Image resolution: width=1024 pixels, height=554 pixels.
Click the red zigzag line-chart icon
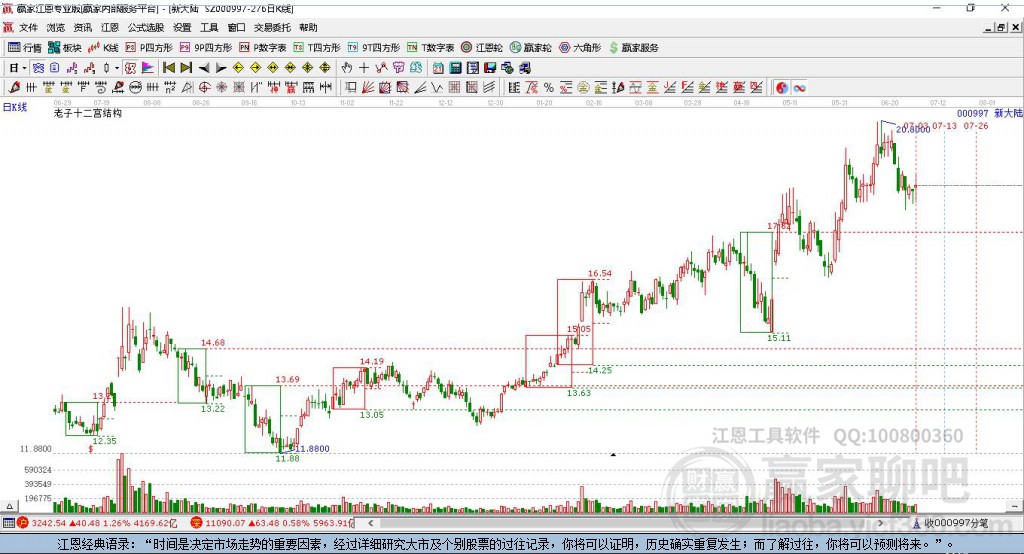pos(89,68)
